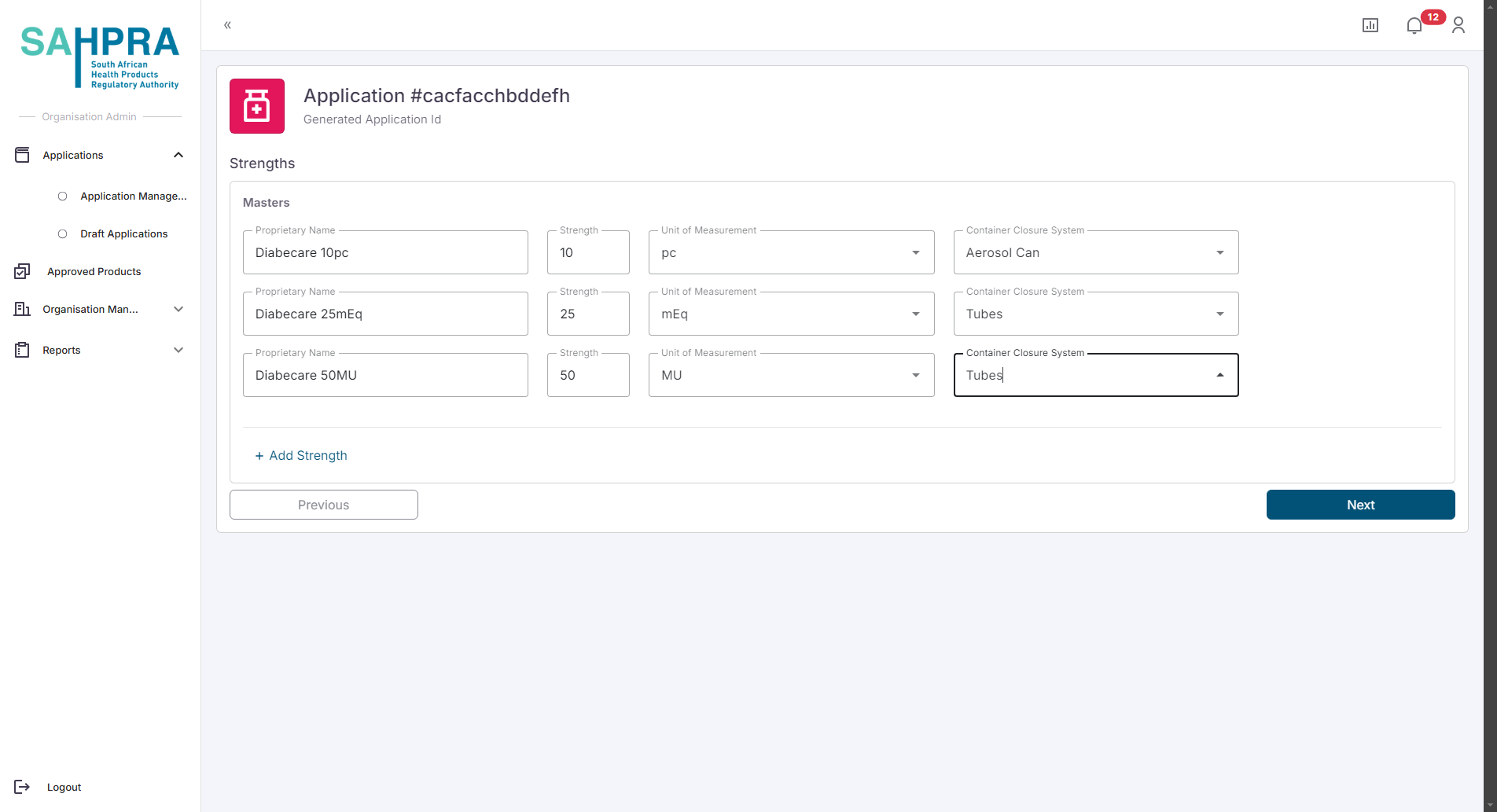Click the Approved Products checklist icon
Screen dimensions: 1497x812
pyautogui.click(x=22, y=271)
